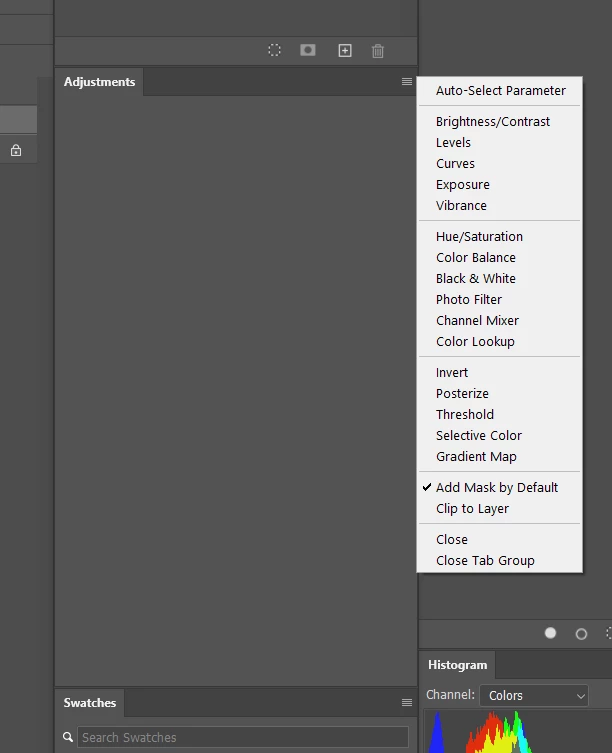
Task: Click the save selection as channel icon
Action: click(x=308, y=50)
